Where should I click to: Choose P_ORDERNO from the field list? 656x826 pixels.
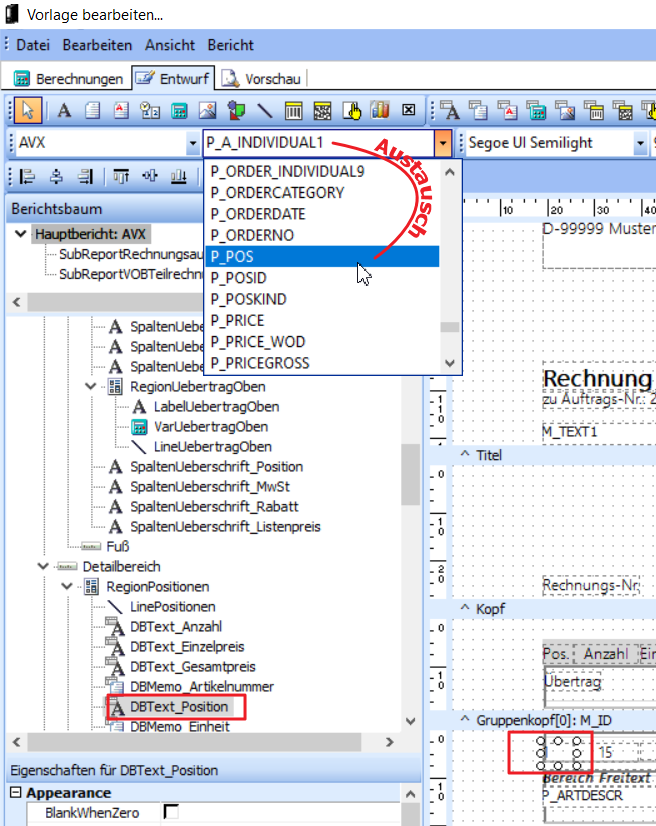322,235
